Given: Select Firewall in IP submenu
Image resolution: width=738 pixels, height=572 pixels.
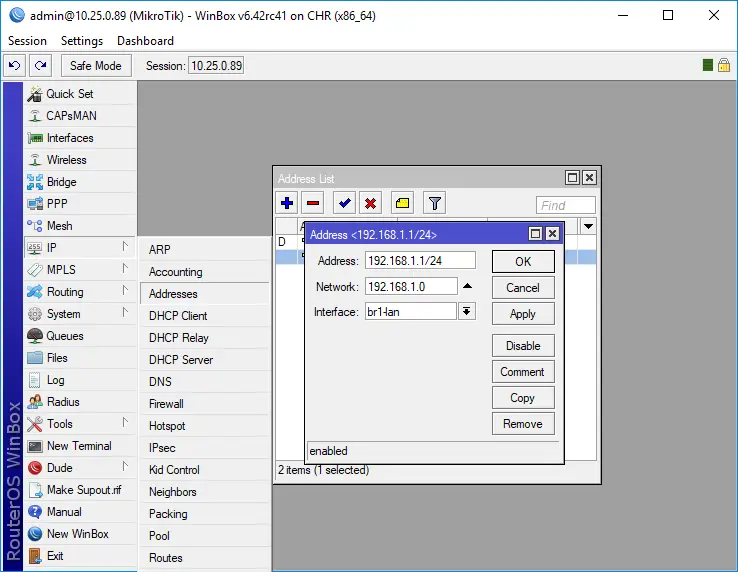Looking at the screenshot, I should click(205, 404).
